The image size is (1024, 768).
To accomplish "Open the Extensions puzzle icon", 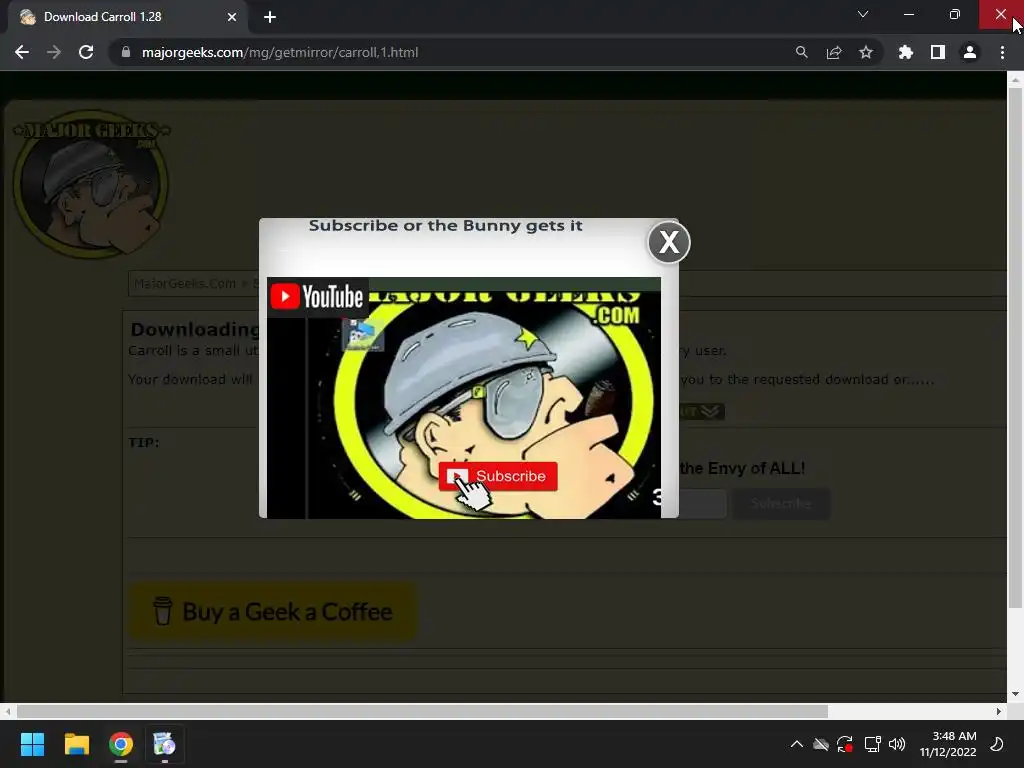I will coord(905,52).
